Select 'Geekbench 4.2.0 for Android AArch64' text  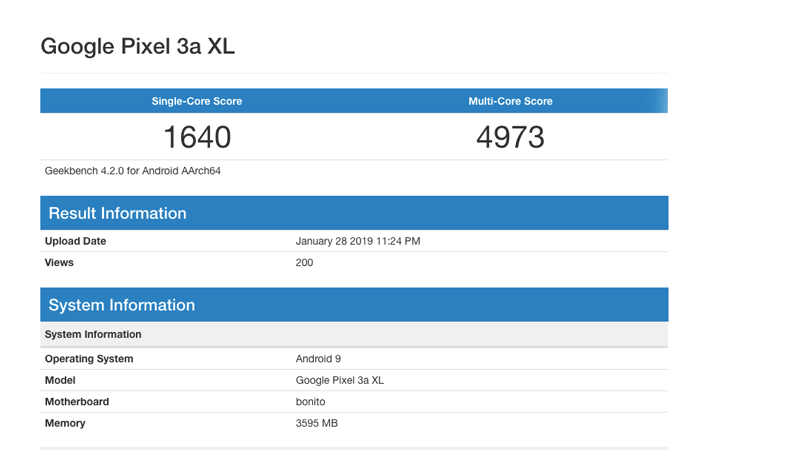click(x=133, y=171)
